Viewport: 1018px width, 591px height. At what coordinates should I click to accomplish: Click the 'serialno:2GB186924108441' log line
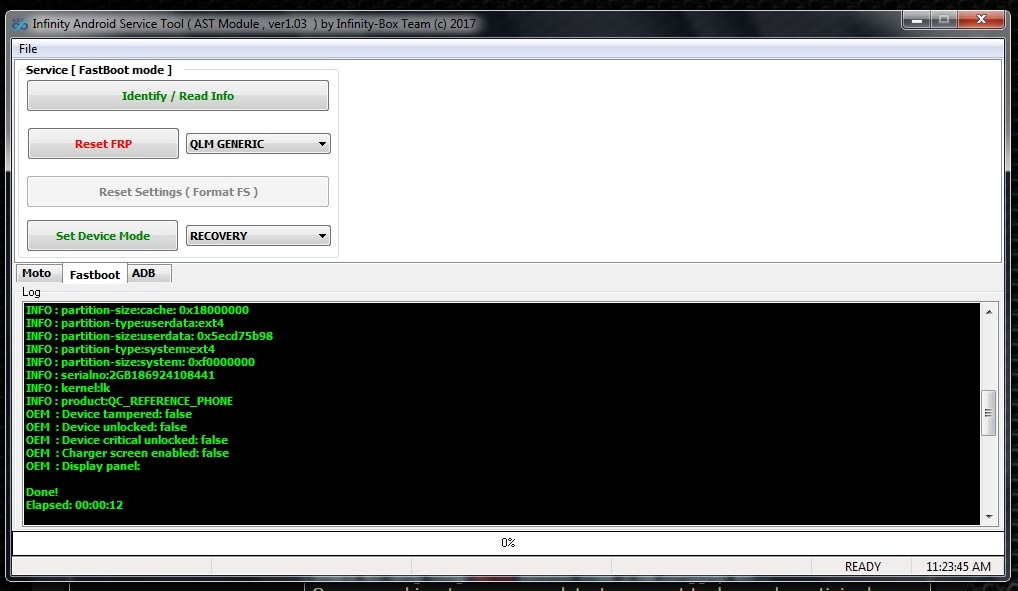120,375
